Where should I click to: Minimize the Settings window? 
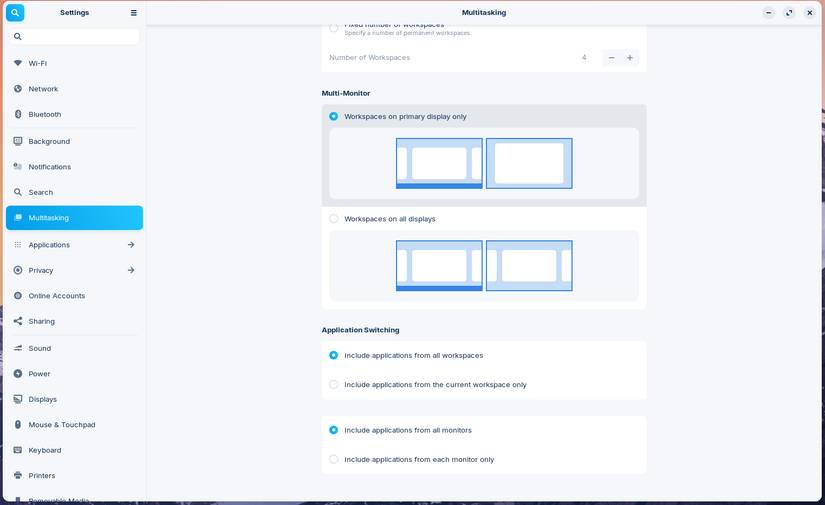[769, 13]
